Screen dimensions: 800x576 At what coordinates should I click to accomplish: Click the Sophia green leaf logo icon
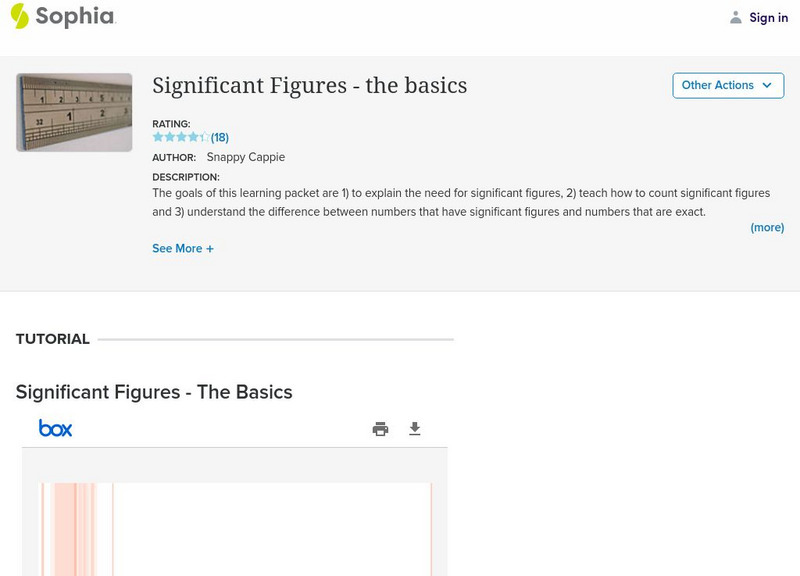tap(19, 16)
